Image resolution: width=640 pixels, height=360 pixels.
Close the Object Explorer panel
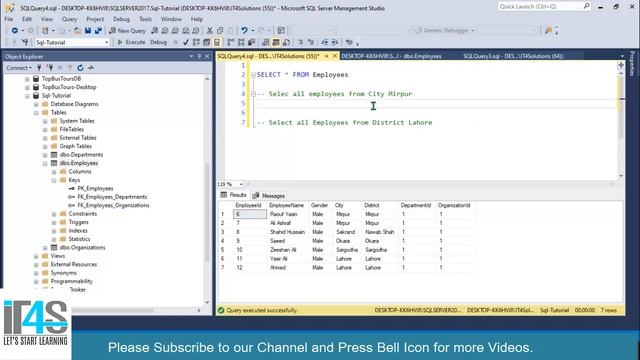click(207, 56)
